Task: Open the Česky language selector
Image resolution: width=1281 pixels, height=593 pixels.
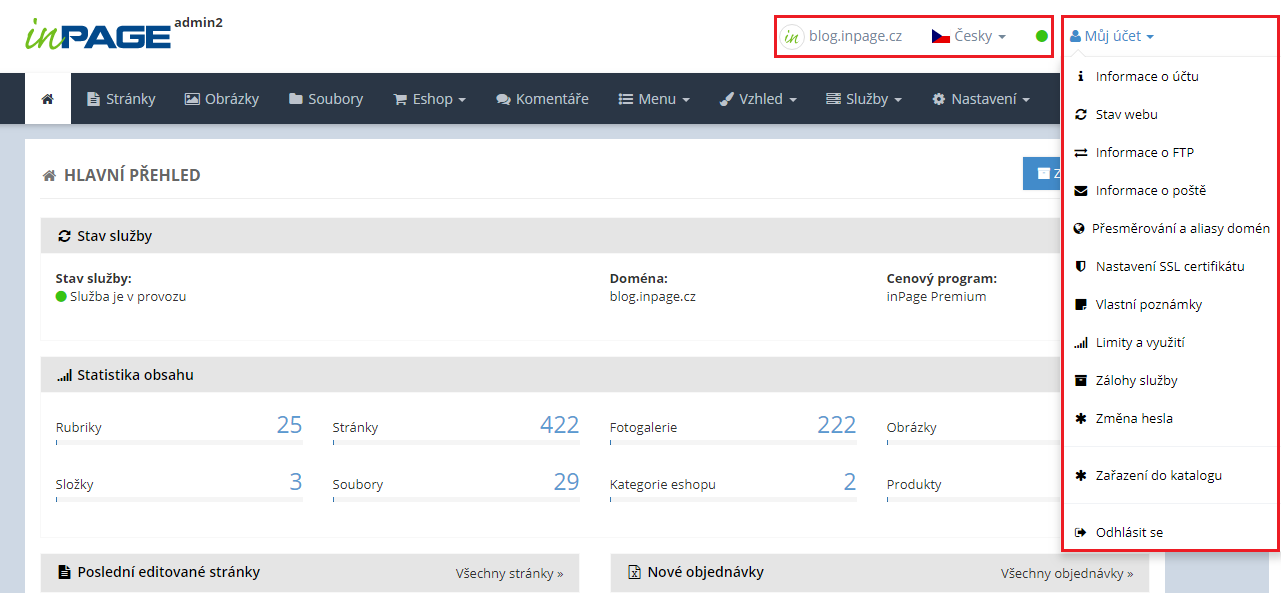Action: (968, 36)
